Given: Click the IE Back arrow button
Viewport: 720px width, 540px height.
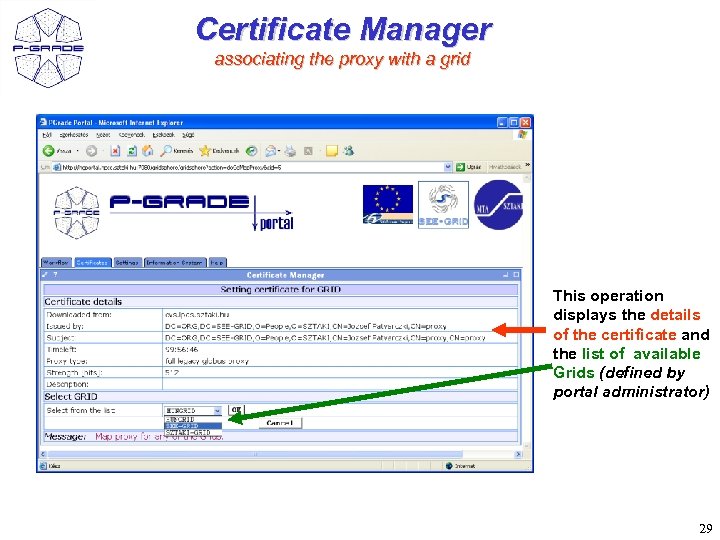Looking at the screenshot, I should click(x=49, y=151).
